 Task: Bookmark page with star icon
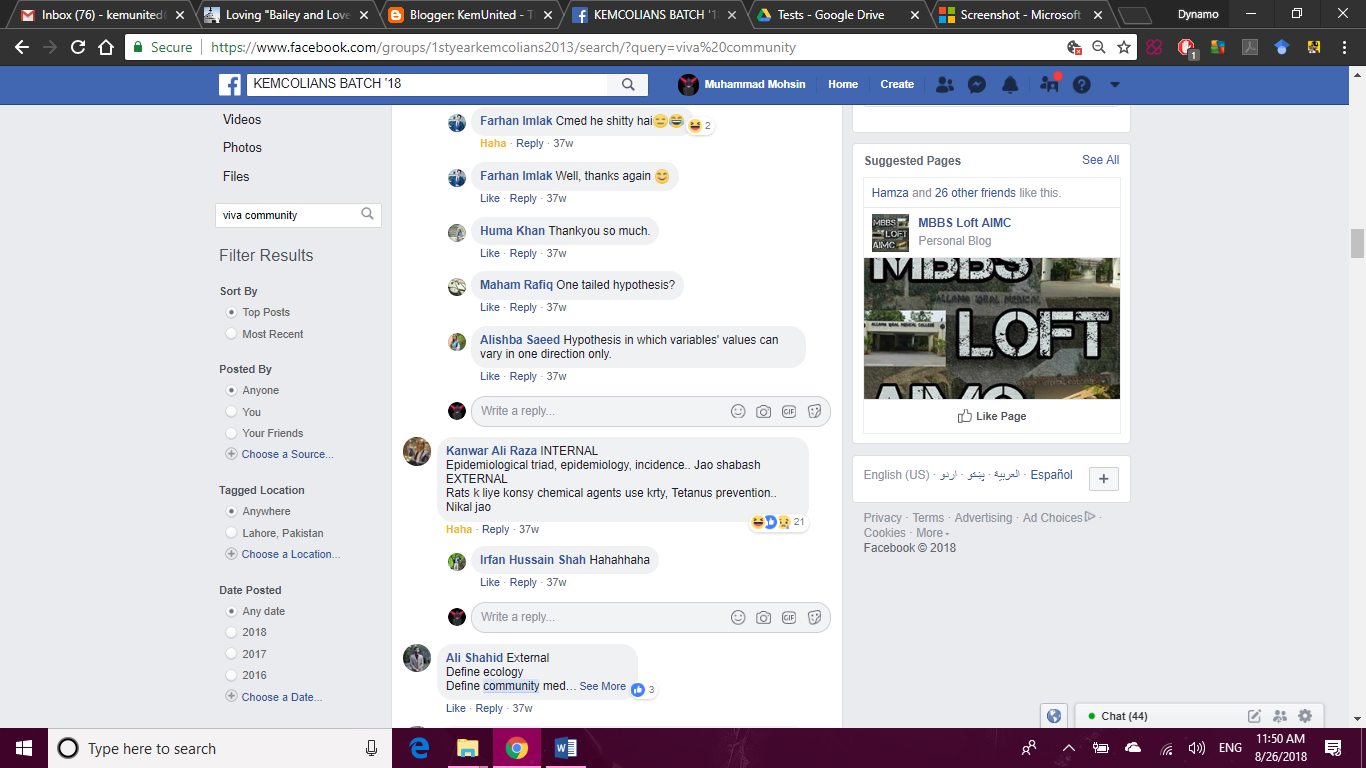point(1124,47)
